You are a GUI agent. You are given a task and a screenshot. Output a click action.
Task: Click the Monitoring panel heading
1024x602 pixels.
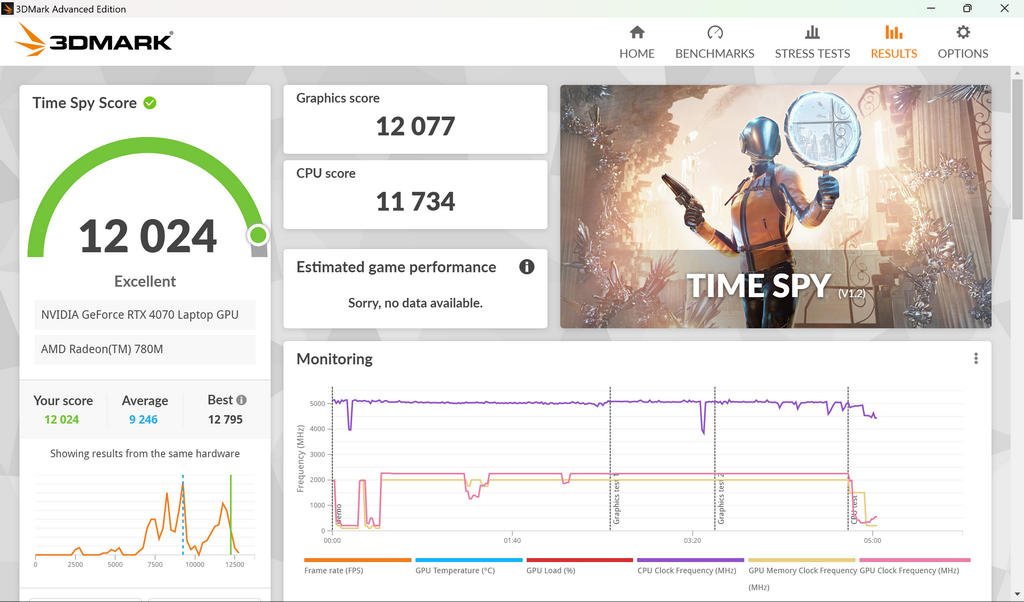click(334, 359)
